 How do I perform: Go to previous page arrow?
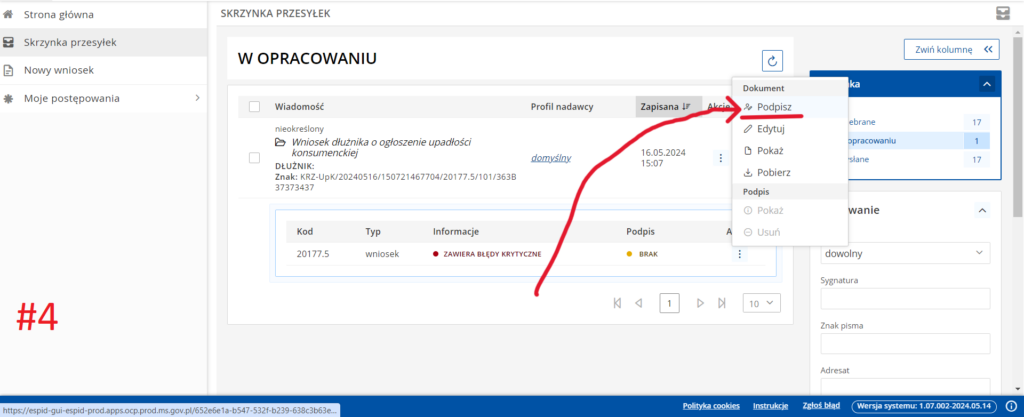click(x=639, y=303)
